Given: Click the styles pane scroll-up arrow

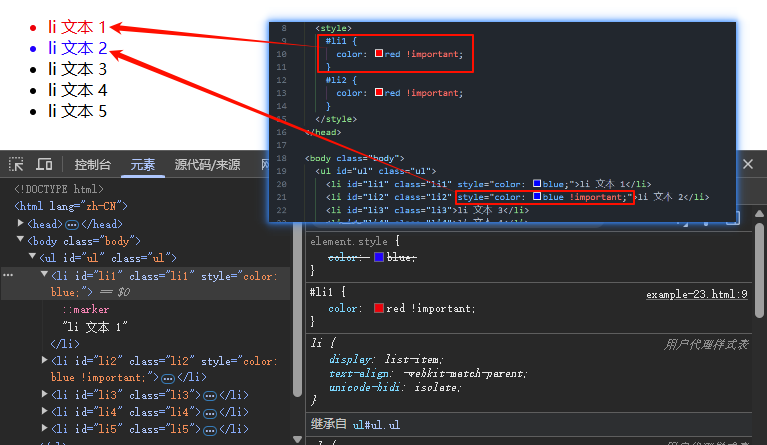Looking at the screenshot, I should click(x=759, y=214).
